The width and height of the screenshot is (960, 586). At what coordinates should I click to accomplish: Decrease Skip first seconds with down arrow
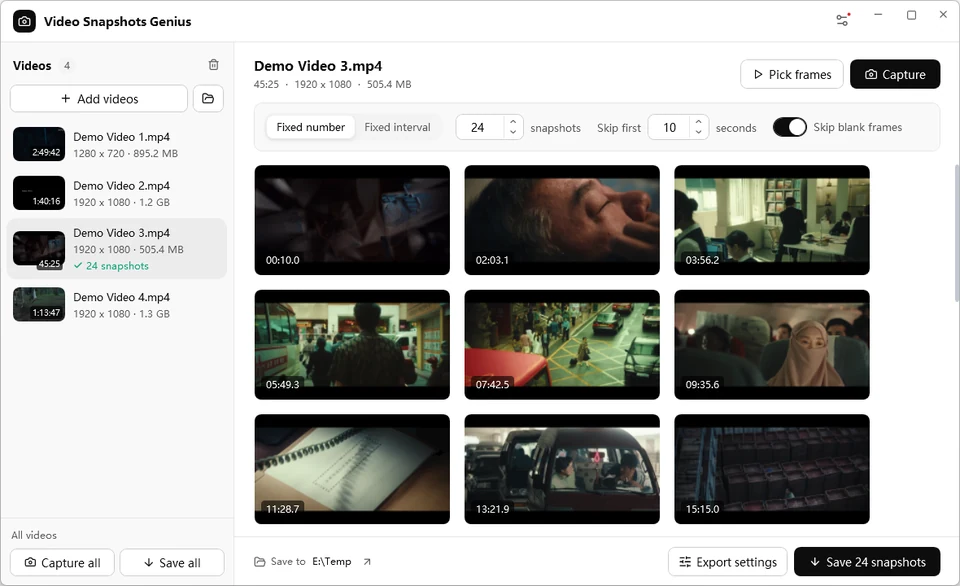(x=699, y=132)
